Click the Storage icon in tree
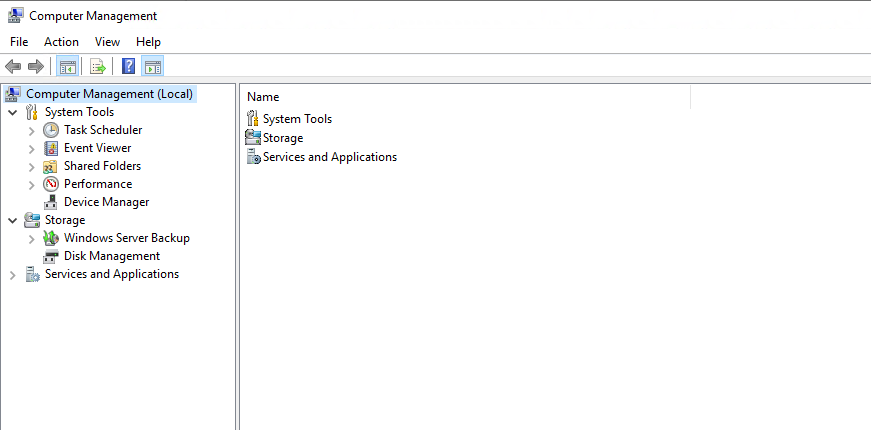The width and height of the screenshot is (871, 430). pos(32,220)
